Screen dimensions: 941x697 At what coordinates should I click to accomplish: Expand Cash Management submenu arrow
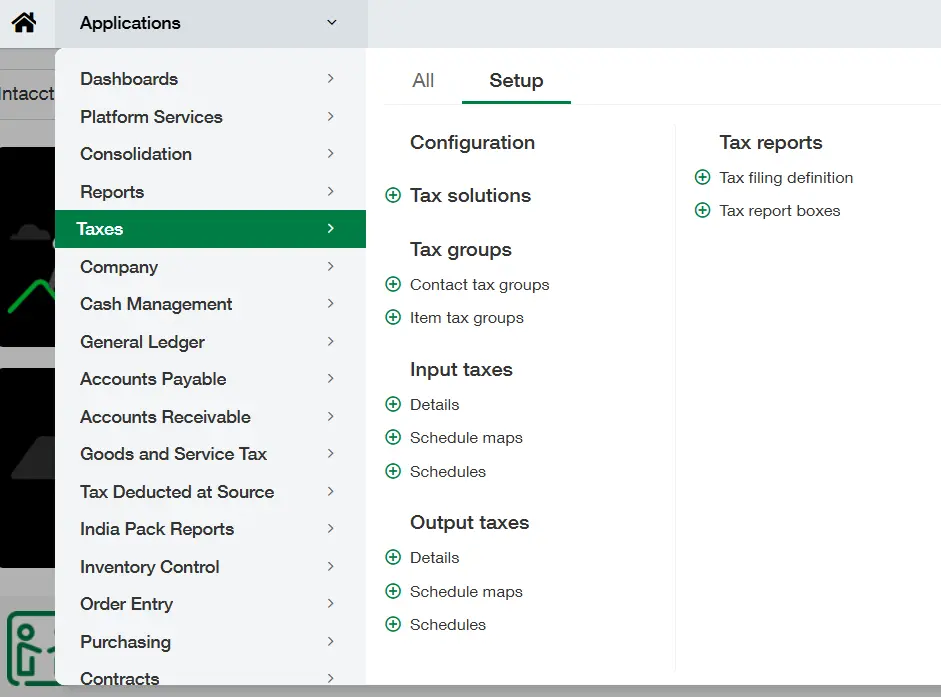[331, 304]
